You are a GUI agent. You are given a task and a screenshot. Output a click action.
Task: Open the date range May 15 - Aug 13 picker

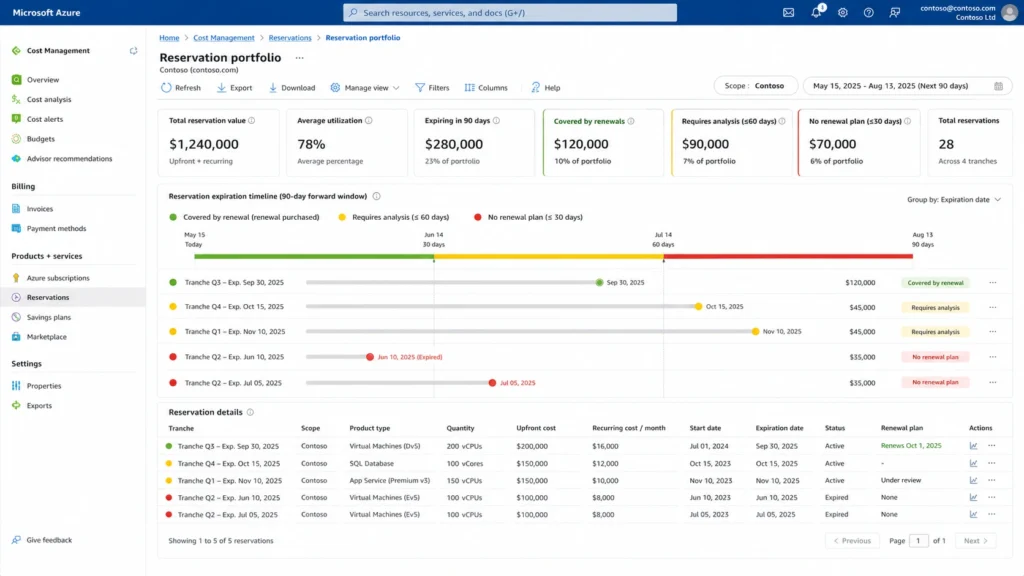(x=907, y=86)
